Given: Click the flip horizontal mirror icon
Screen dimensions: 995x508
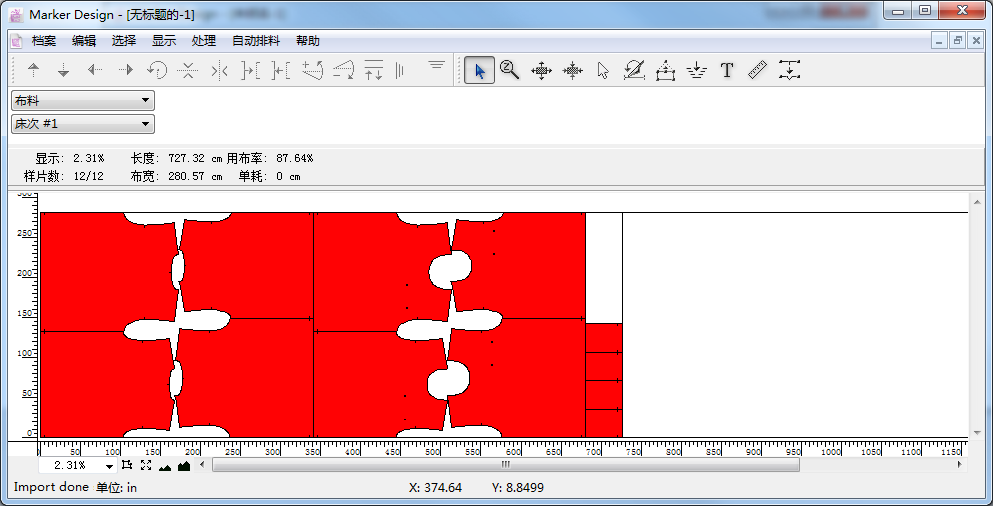Looking at the screenshot, I should (x=221, y=71).
